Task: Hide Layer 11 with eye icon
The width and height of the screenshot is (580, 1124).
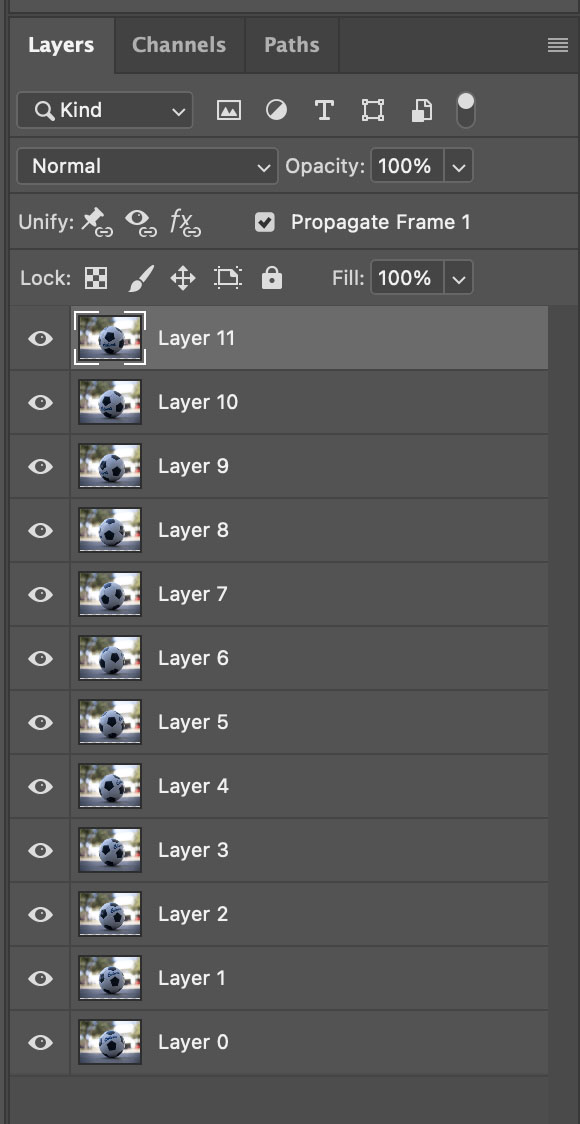Action: [40, 338]
